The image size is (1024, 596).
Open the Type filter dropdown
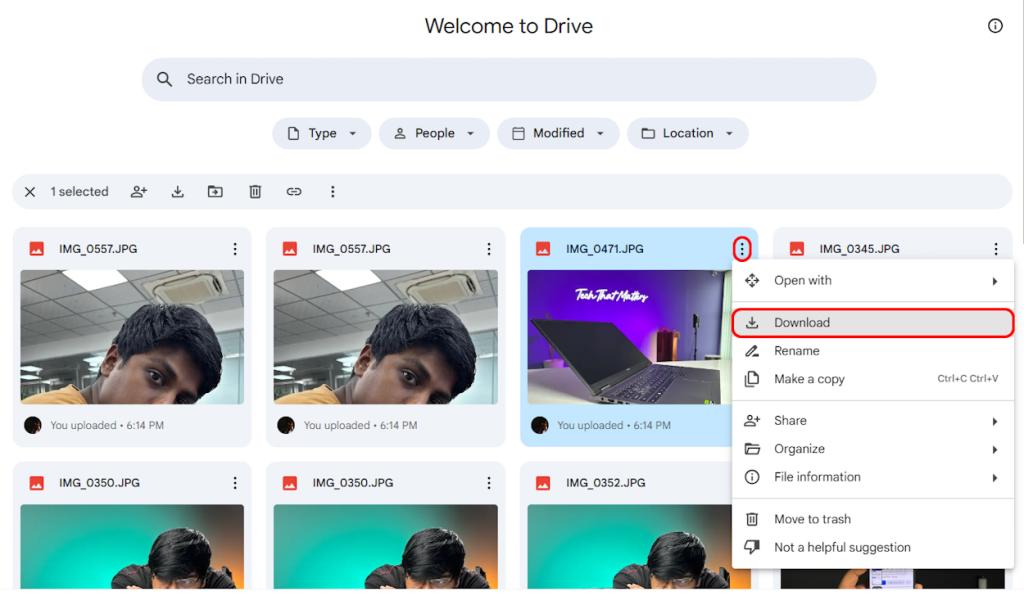pyautogui.click(x=322, y=133)
